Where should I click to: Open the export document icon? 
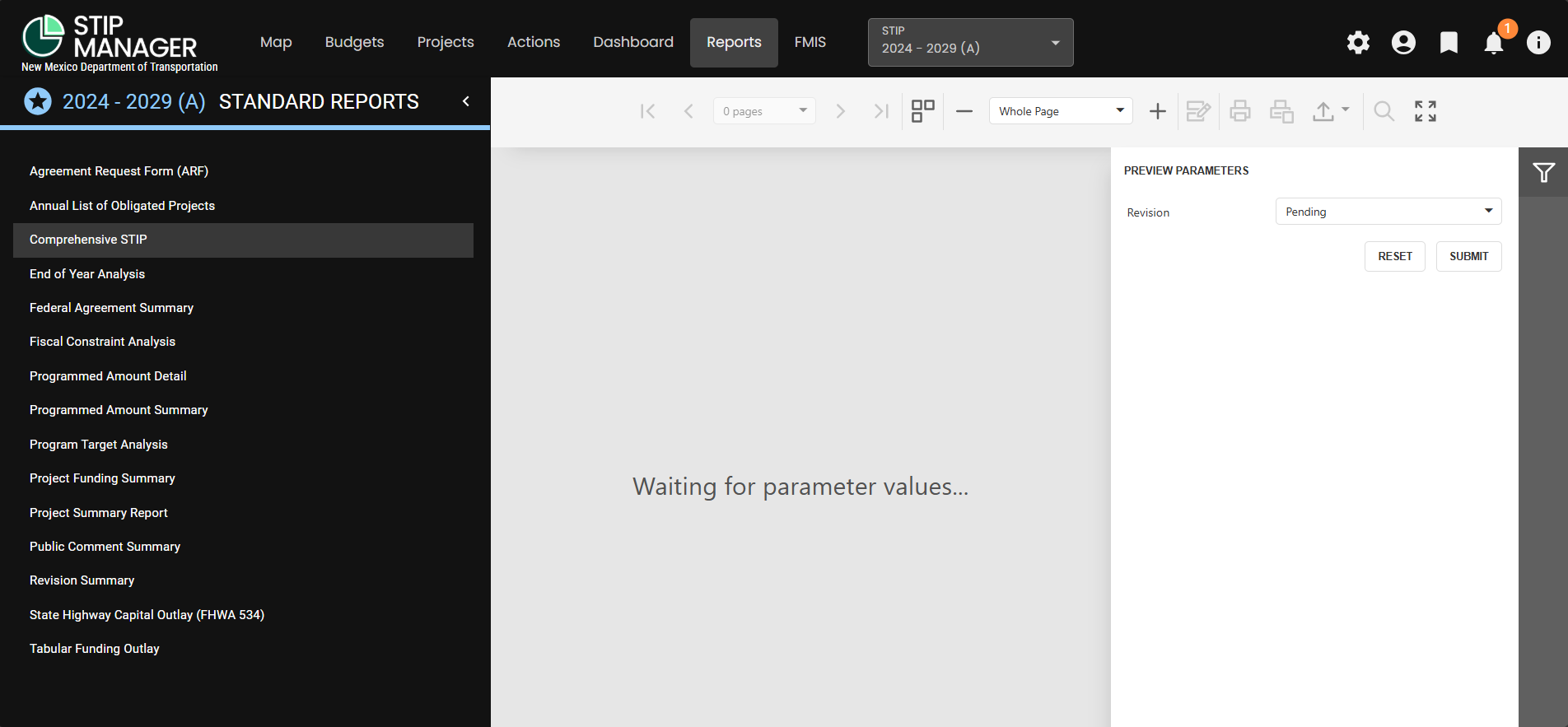1331,111
